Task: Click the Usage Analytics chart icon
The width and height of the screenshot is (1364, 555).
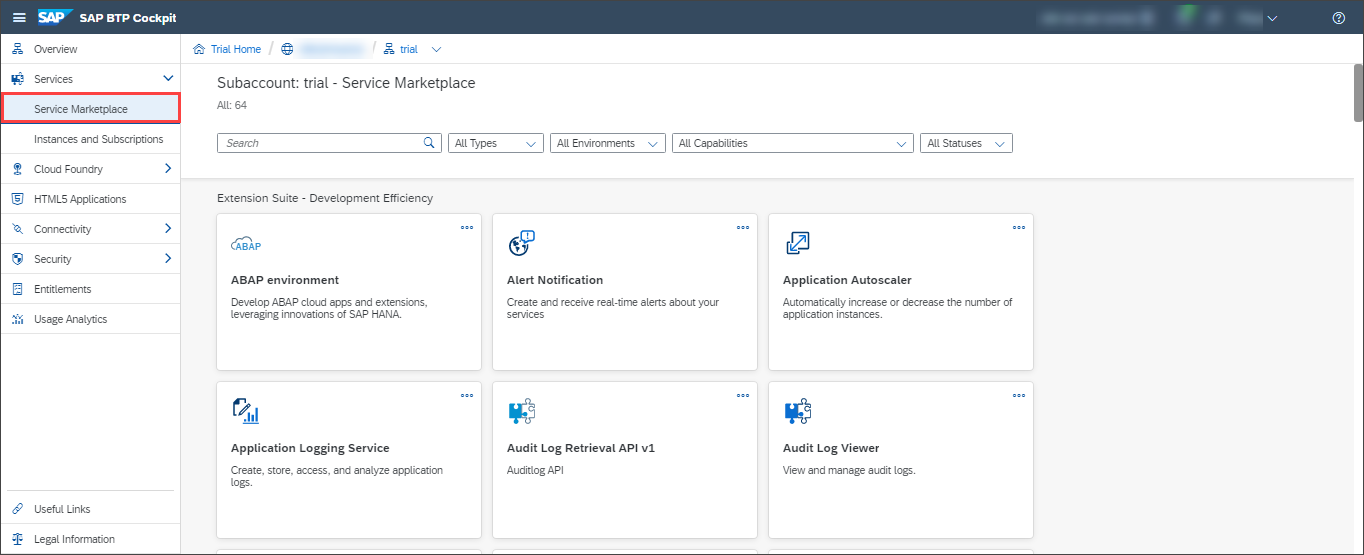Action: (17, 319)
